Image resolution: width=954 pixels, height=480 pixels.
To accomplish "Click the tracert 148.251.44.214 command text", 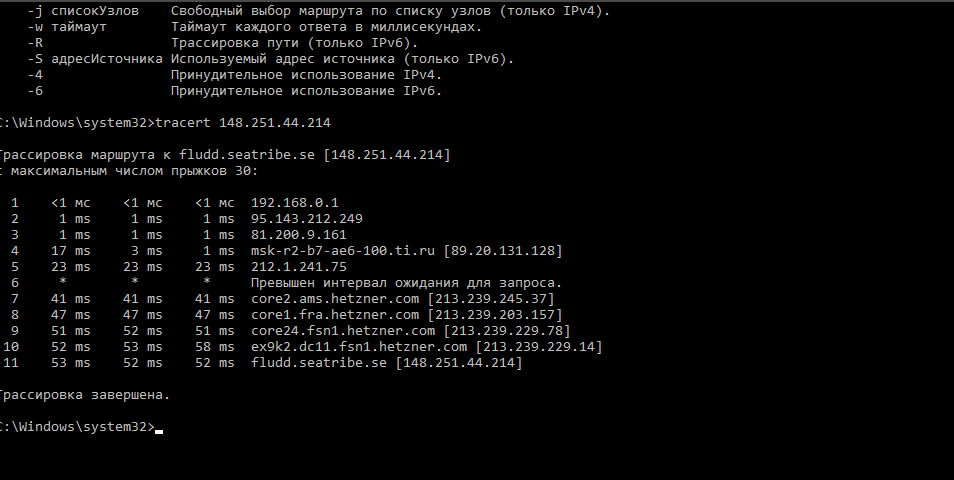I will click(243, 123).
